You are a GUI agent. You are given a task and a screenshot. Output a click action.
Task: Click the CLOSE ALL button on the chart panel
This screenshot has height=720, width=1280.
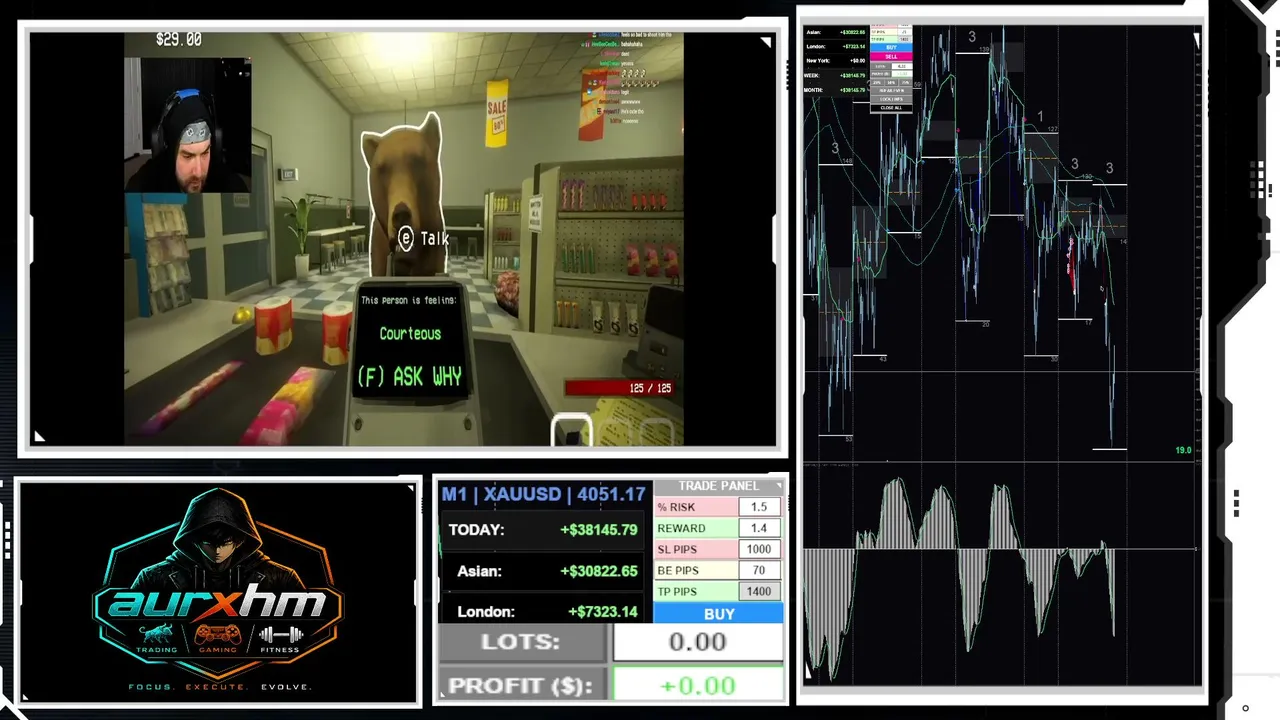(x=891, y=108)
